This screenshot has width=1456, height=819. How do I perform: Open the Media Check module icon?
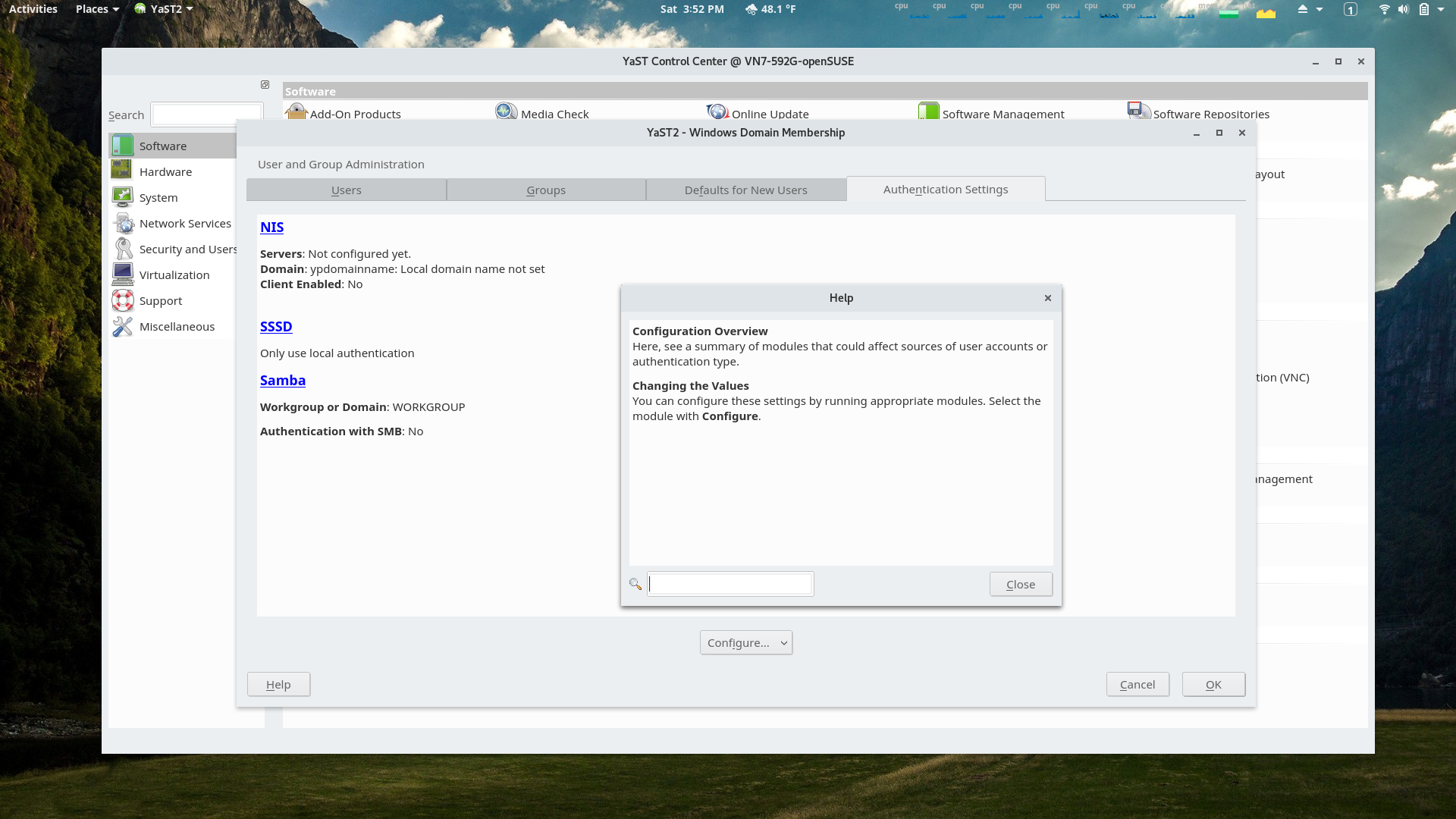(506, 112)
